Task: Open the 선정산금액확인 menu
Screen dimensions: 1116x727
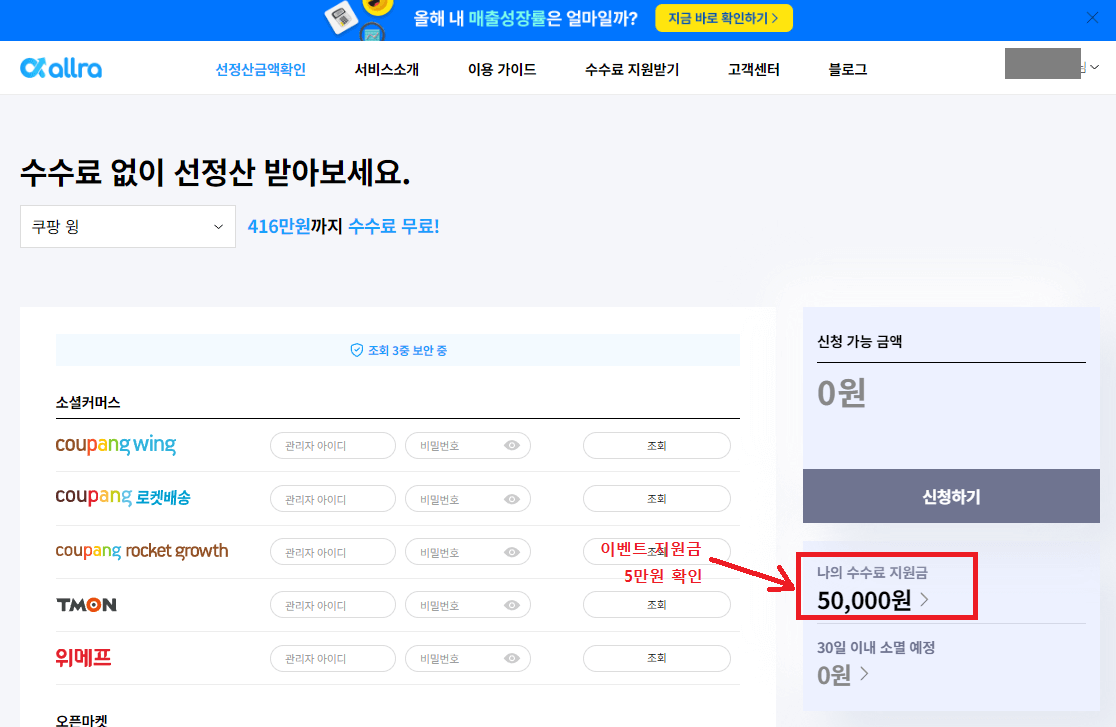Action: 260,69
